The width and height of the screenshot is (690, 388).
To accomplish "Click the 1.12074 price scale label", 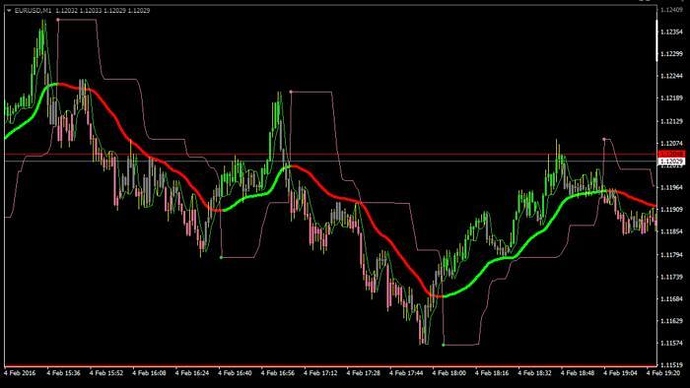I will coord(672,143).
